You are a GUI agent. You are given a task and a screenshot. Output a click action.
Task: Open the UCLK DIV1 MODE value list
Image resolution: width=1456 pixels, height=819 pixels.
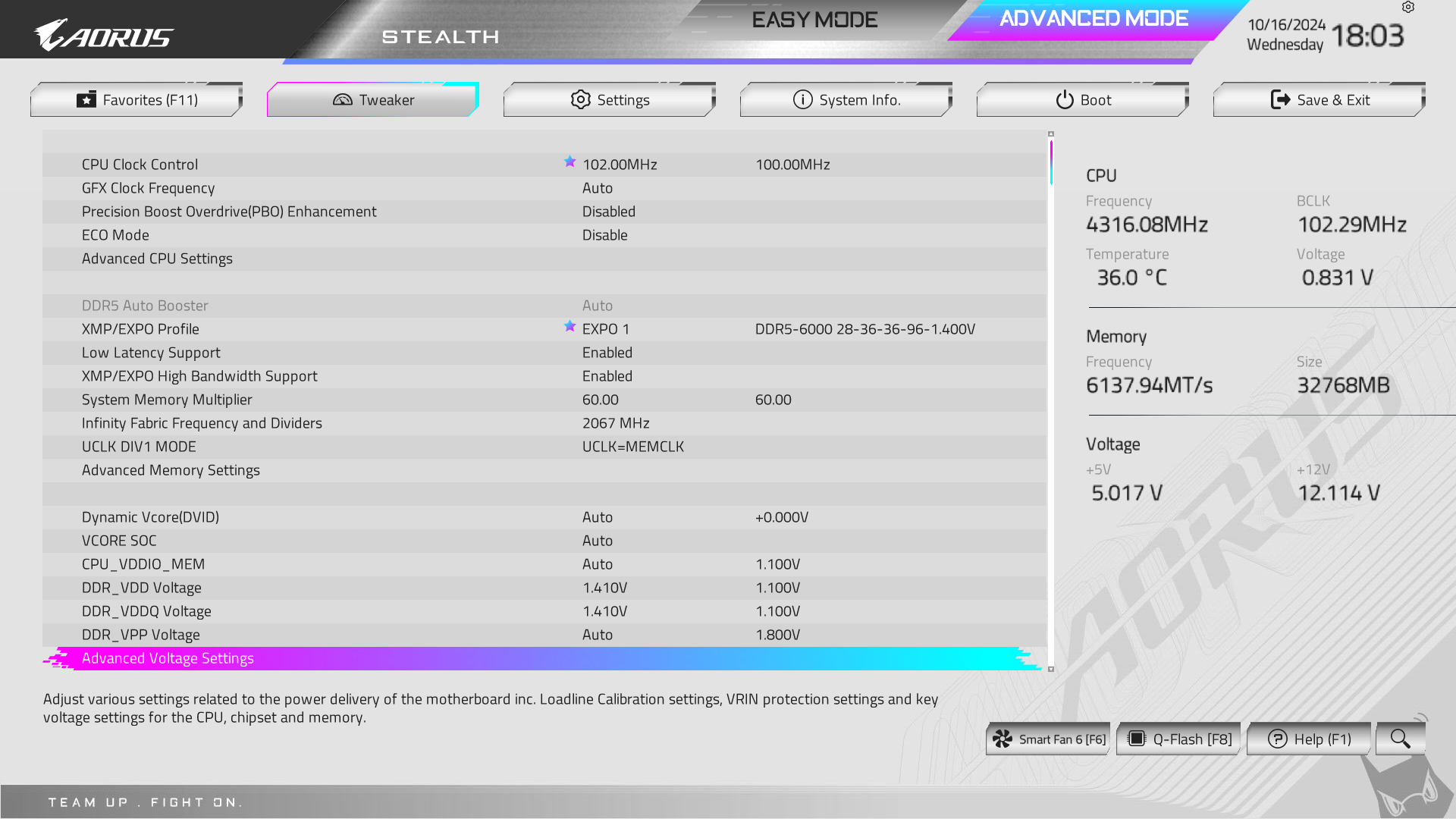pos(632,447)
